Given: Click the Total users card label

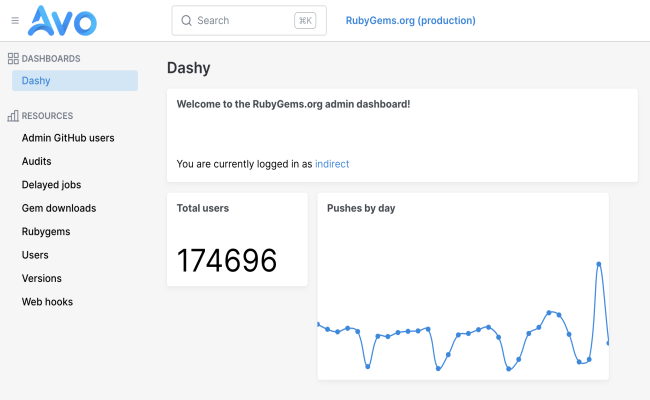Looking at the screenshot, I should click(x=203, y=208).
